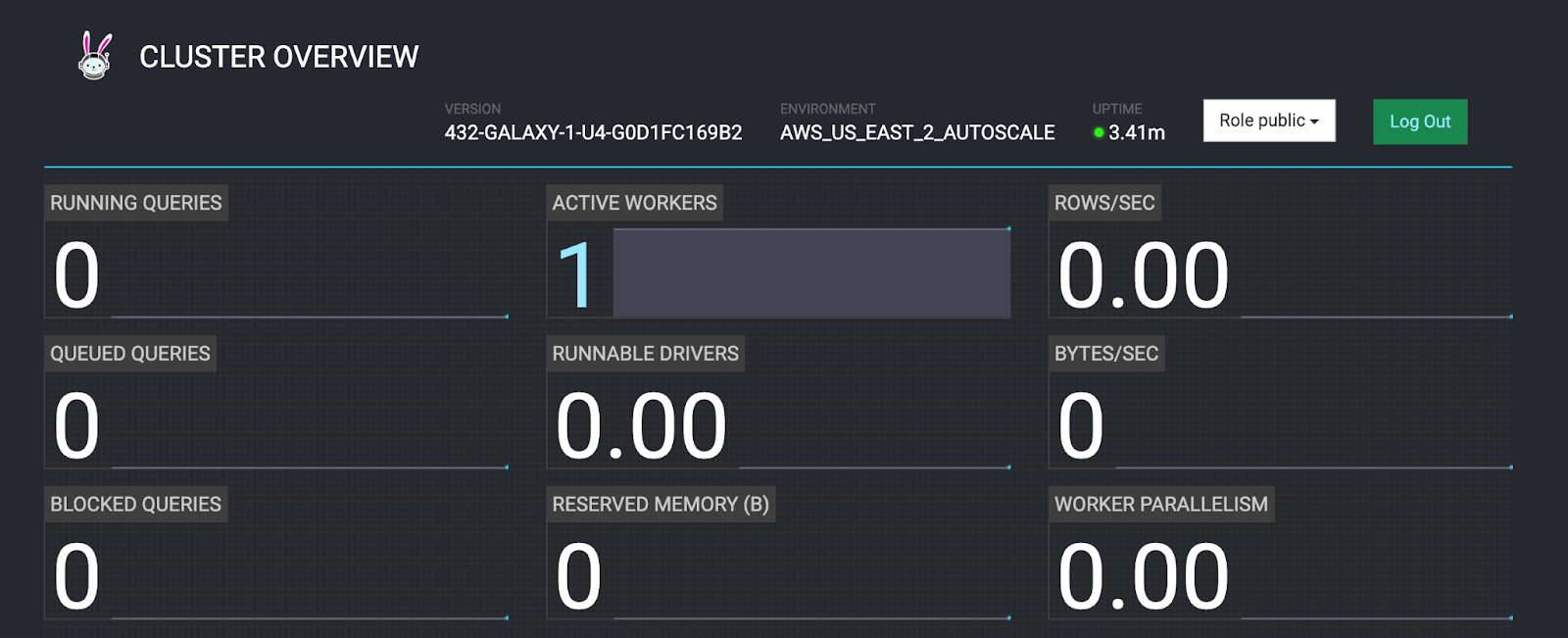The height and width of the screenshot is (638, 1568).
Task: Select the Queued Queries panel label
Action: 130,354
